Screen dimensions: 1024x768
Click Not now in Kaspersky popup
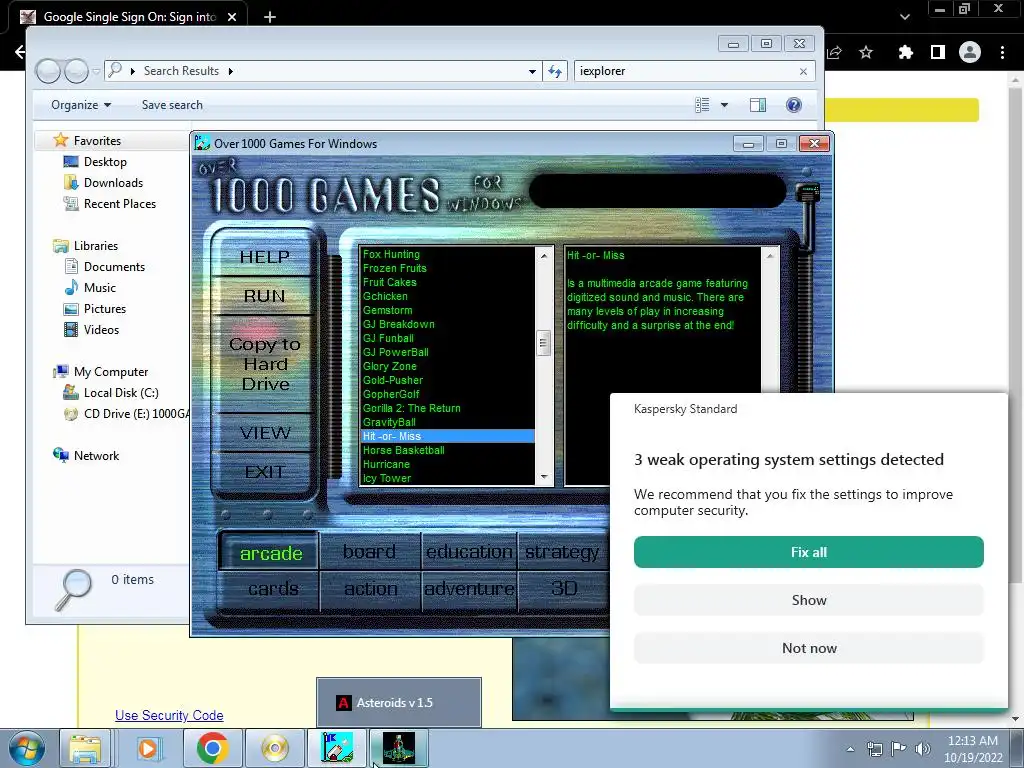[x=808, y=648]
